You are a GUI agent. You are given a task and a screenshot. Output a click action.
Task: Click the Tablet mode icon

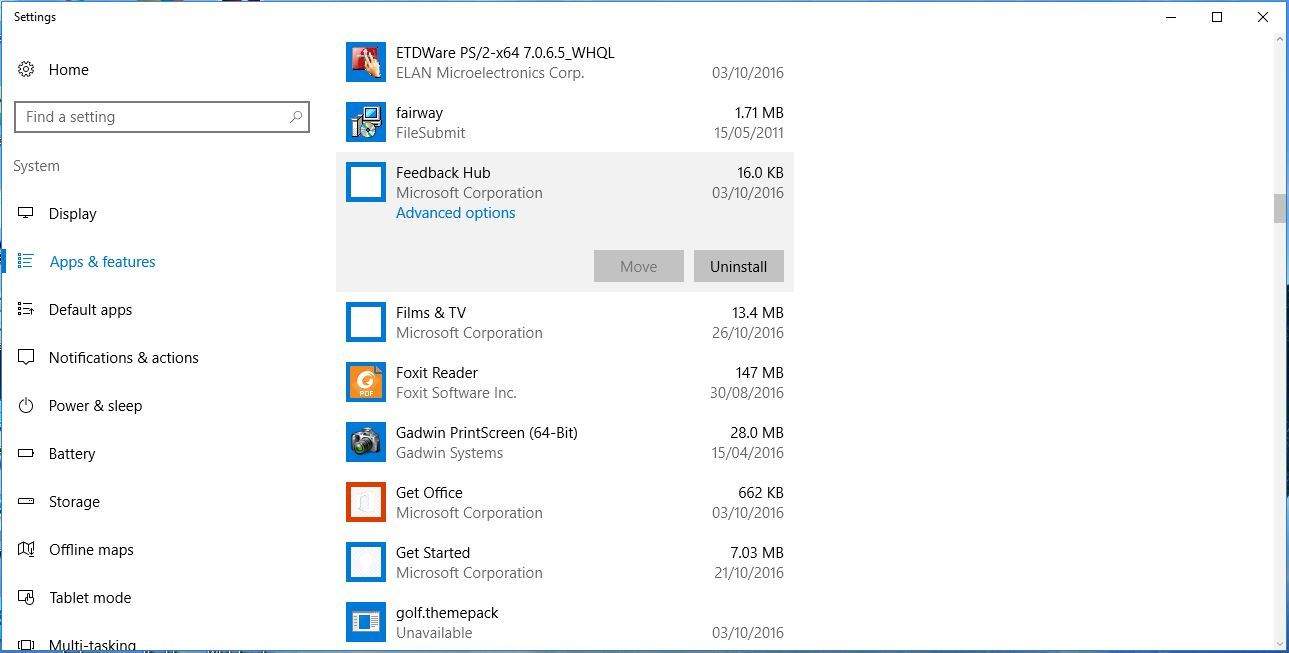pyautogui.click(x=26, y=597)
